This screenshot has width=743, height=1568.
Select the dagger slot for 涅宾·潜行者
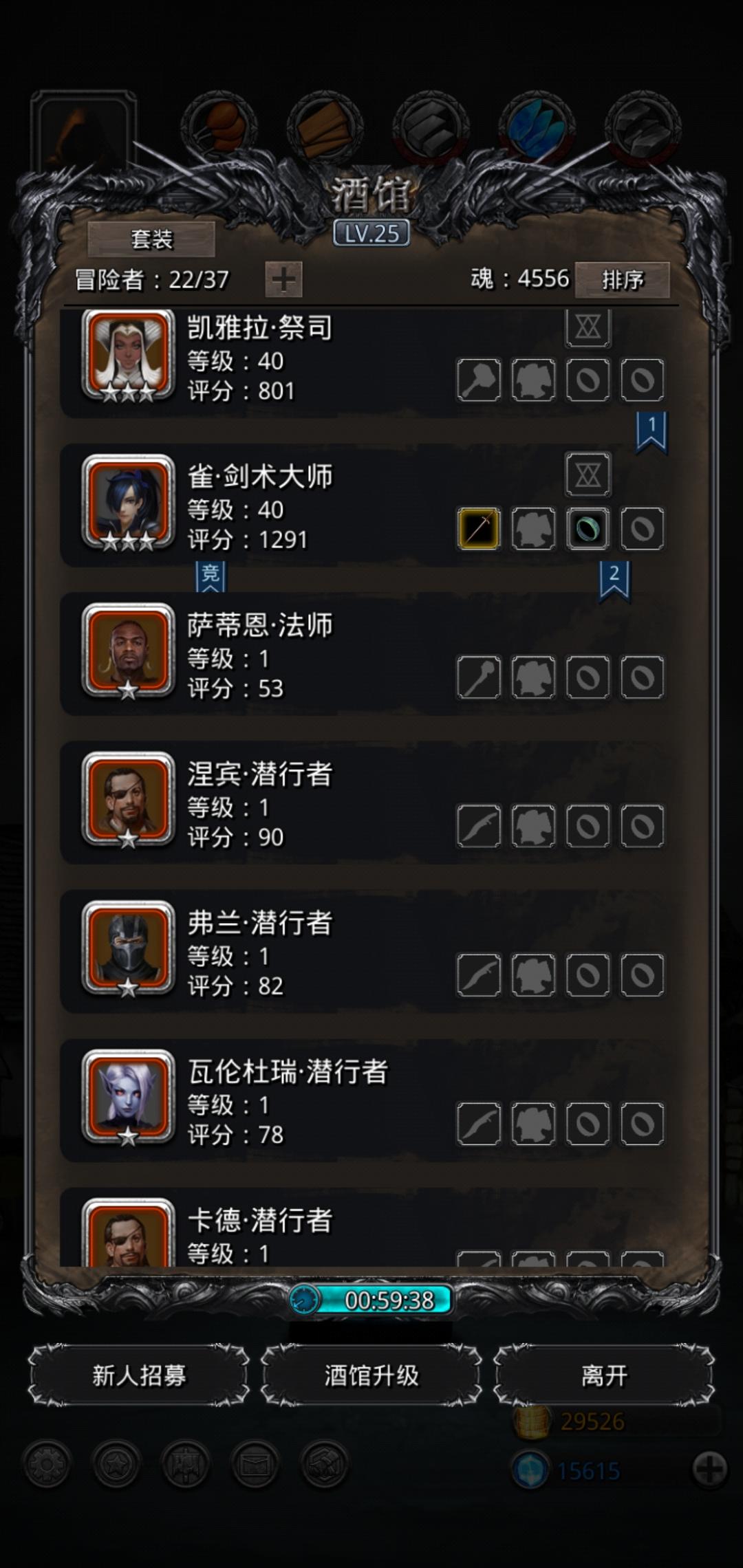[x=479, y=826]
